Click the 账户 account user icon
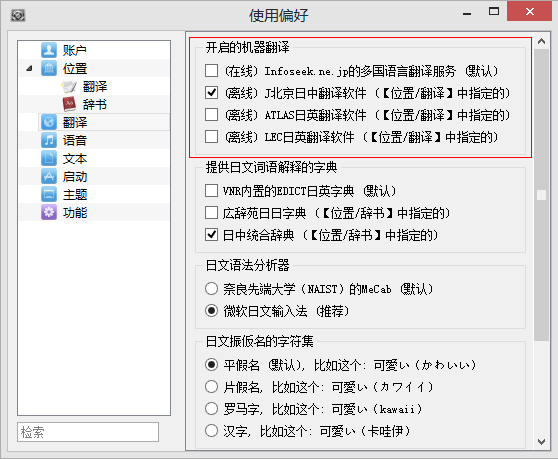 (x=49, y=50)
